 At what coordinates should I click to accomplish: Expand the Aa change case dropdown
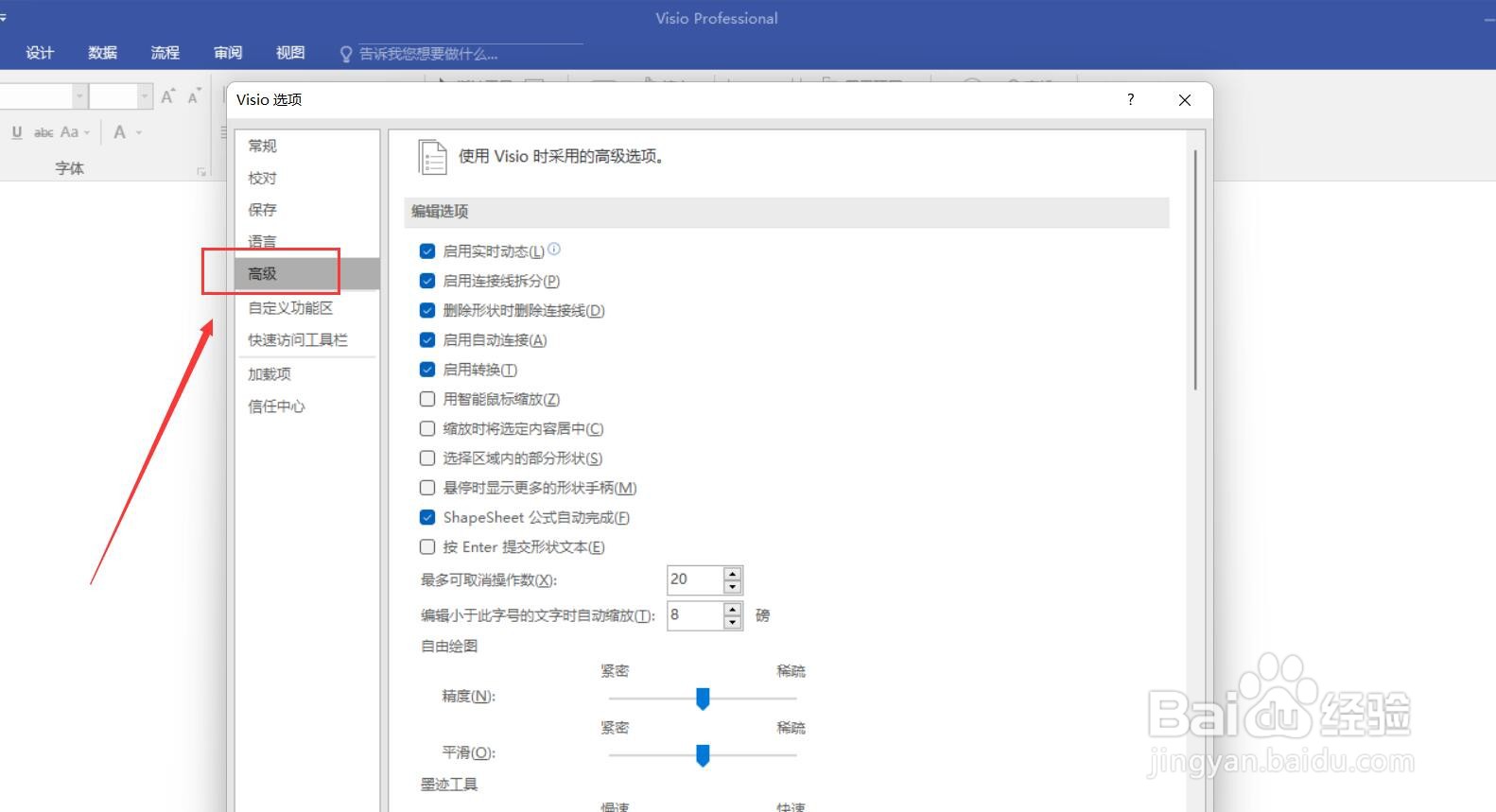point(87,132)
